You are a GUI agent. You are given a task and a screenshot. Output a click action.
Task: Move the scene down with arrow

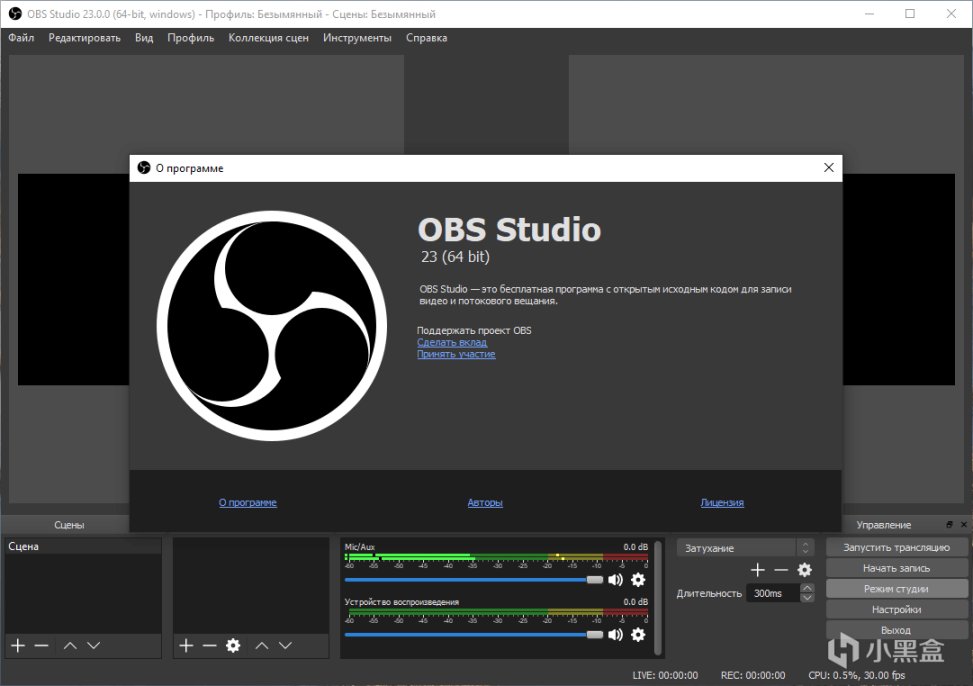(93, 646)
